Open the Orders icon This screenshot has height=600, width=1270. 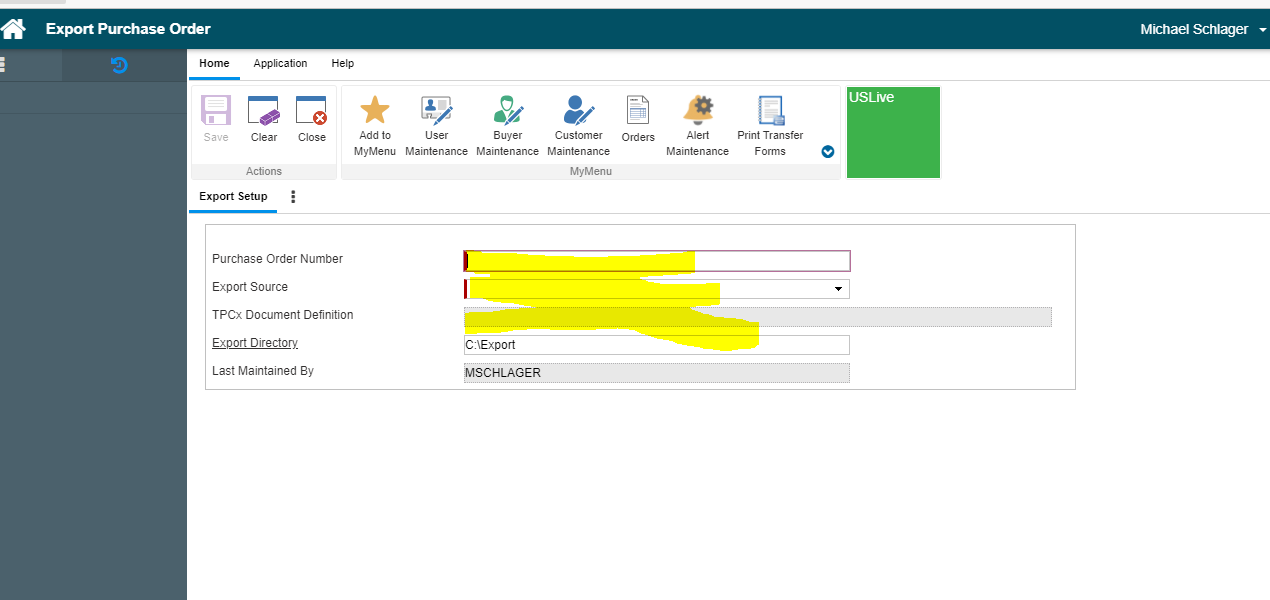coord(638,110)
